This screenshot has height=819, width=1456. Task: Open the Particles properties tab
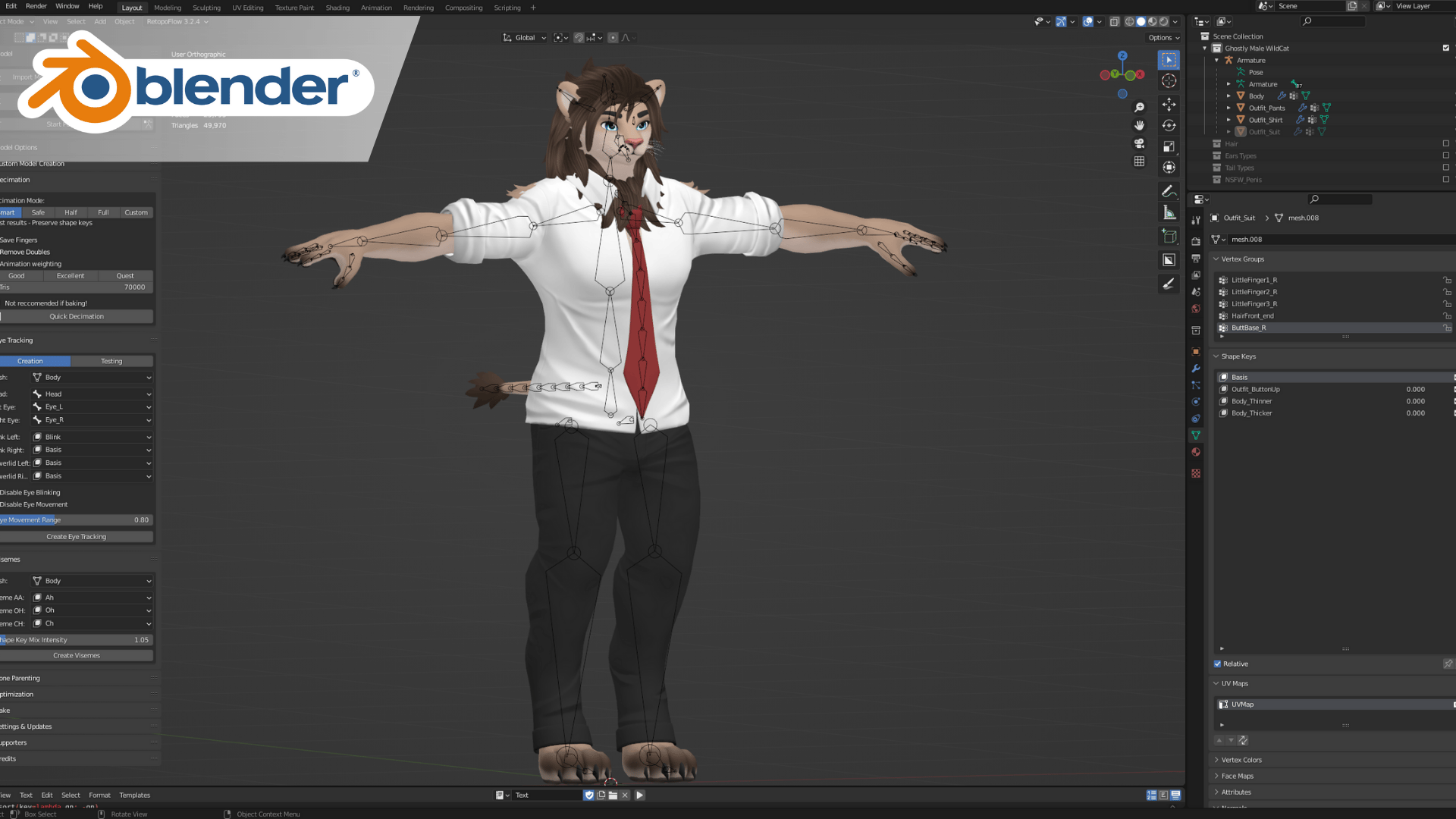coord(1196,385)
